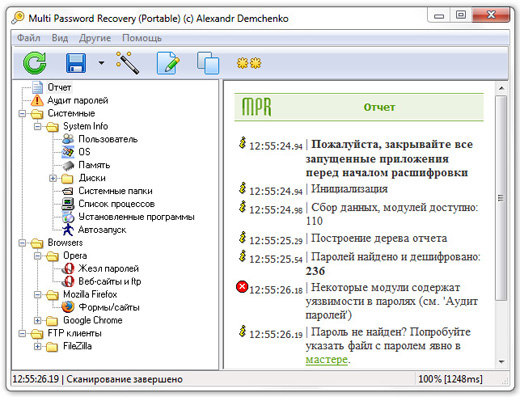Follow the мастере link in report
The height and width of the screenshot is (397, 520).
tap(326, 359)
